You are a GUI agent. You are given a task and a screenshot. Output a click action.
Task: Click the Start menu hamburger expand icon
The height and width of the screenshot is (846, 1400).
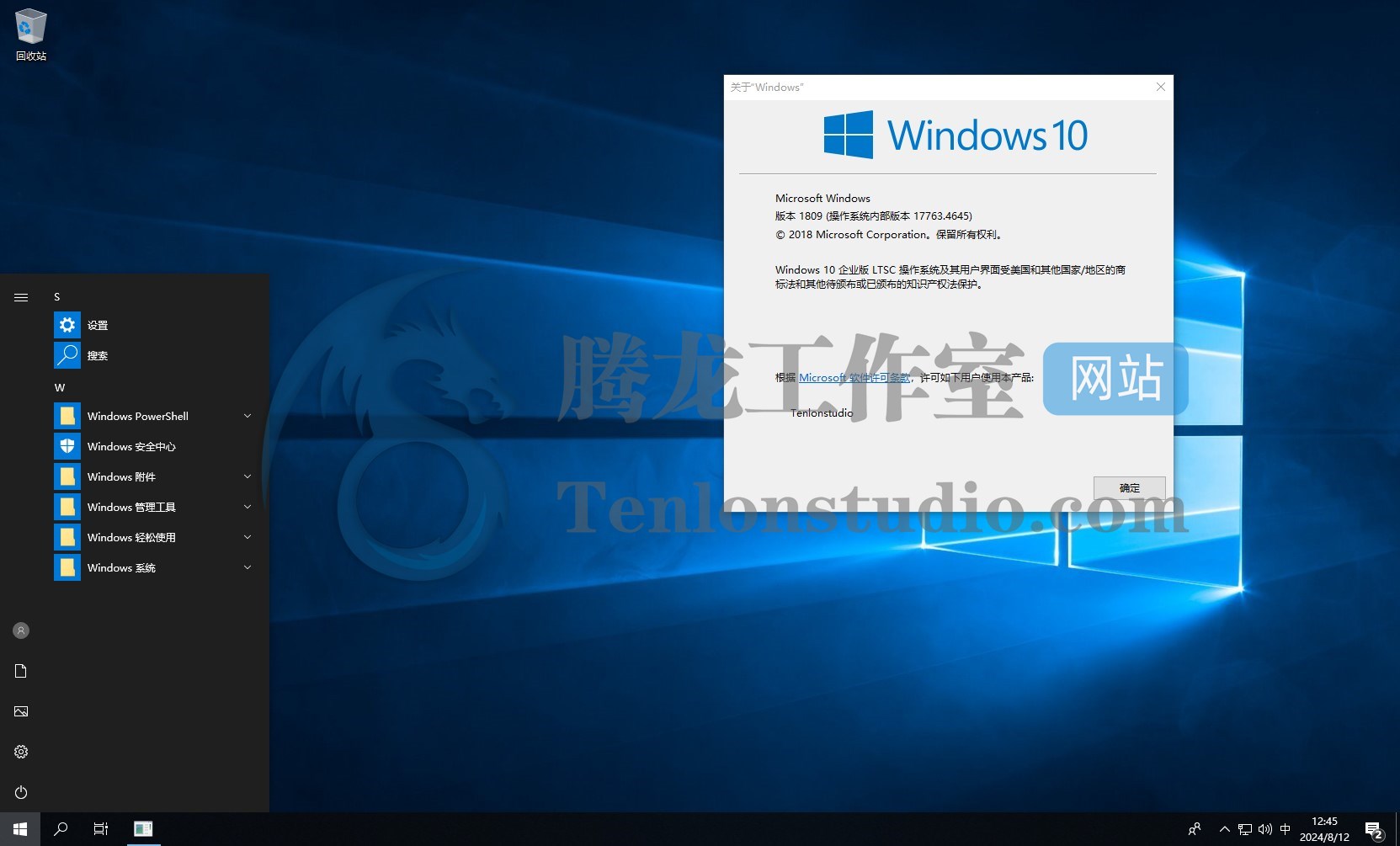[21, 297]
